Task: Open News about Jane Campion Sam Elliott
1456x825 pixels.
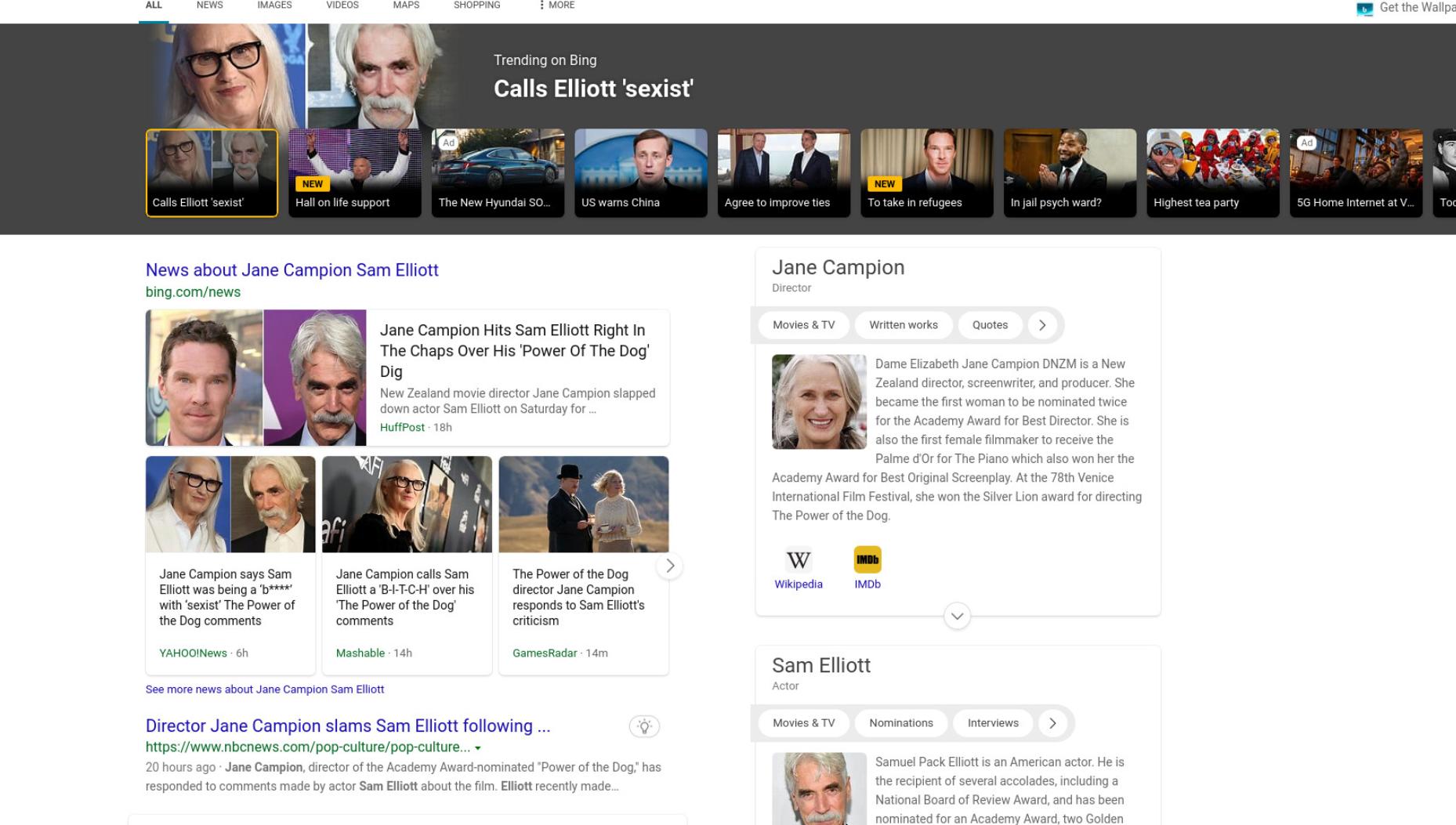Action: point(292,270)
